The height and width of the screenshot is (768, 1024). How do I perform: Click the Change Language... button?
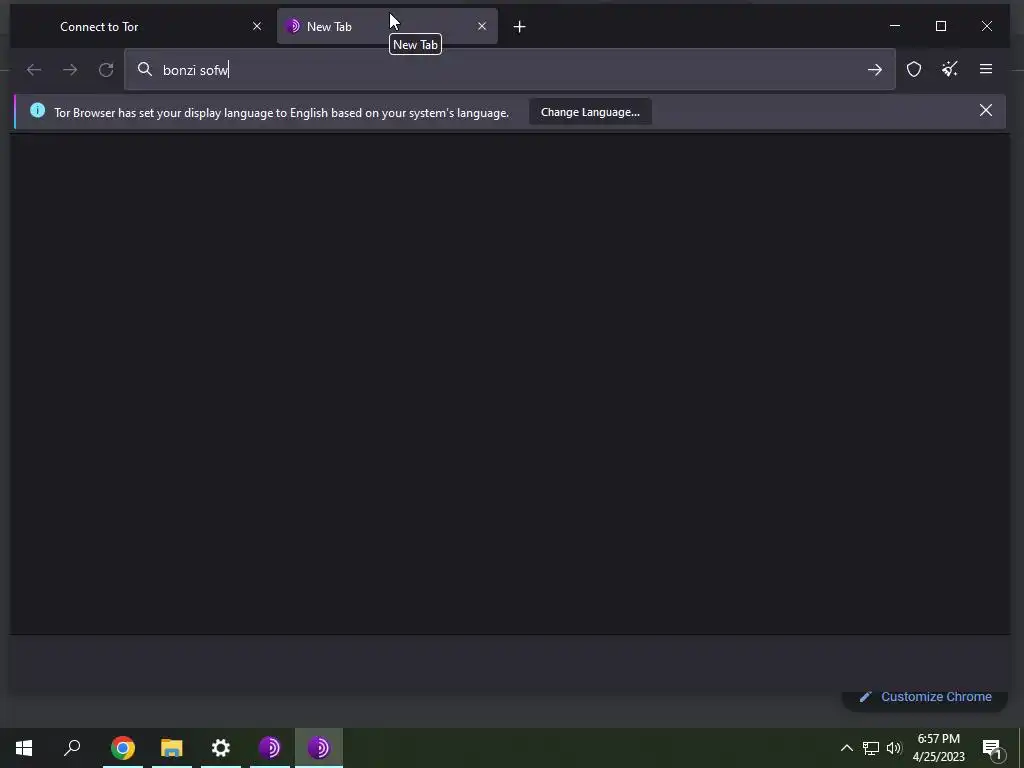(x=590, y=112)
